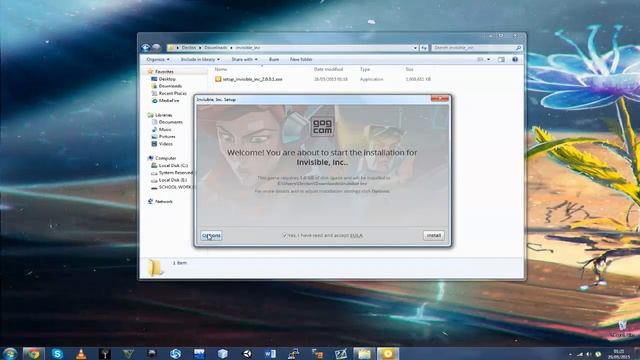Open the change view options dropdown

tap(489, 60)
